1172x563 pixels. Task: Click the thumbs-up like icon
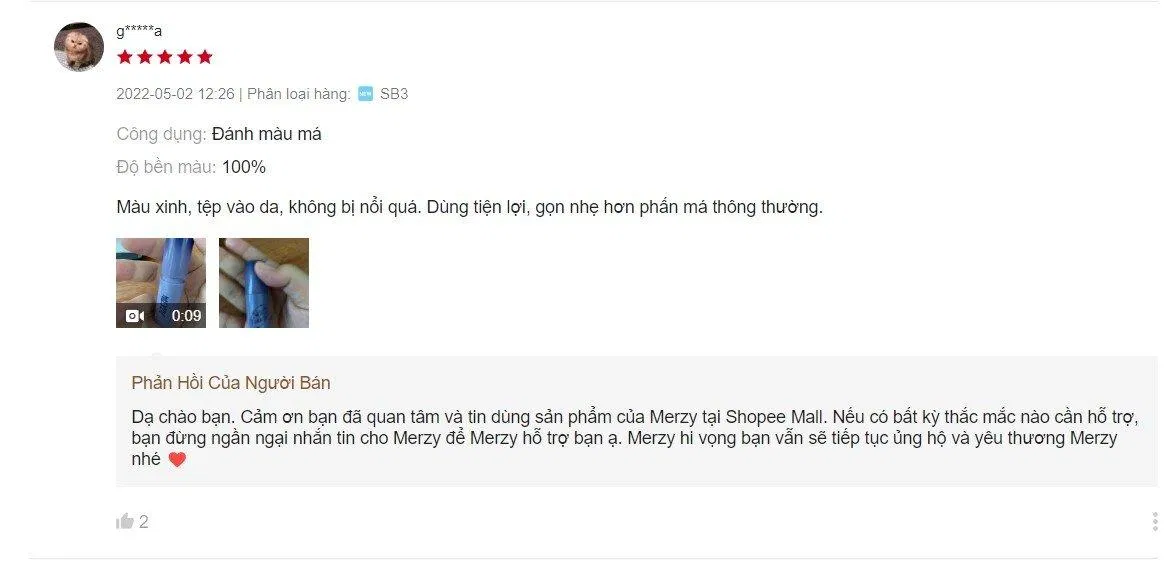click(125, 522)
